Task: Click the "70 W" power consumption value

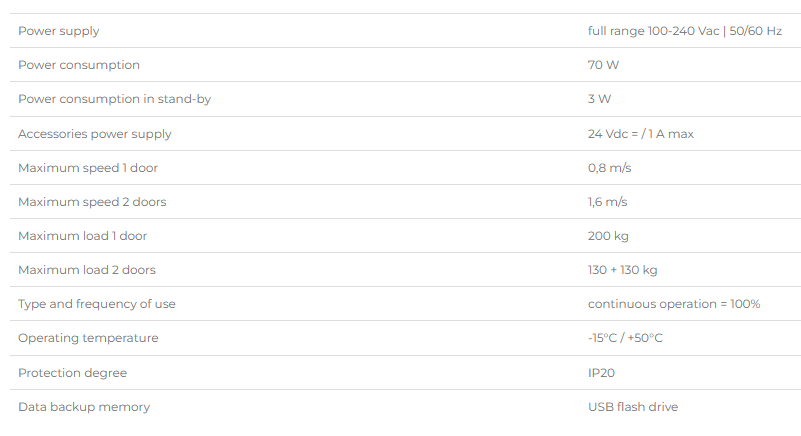Action: click(603, 65)
